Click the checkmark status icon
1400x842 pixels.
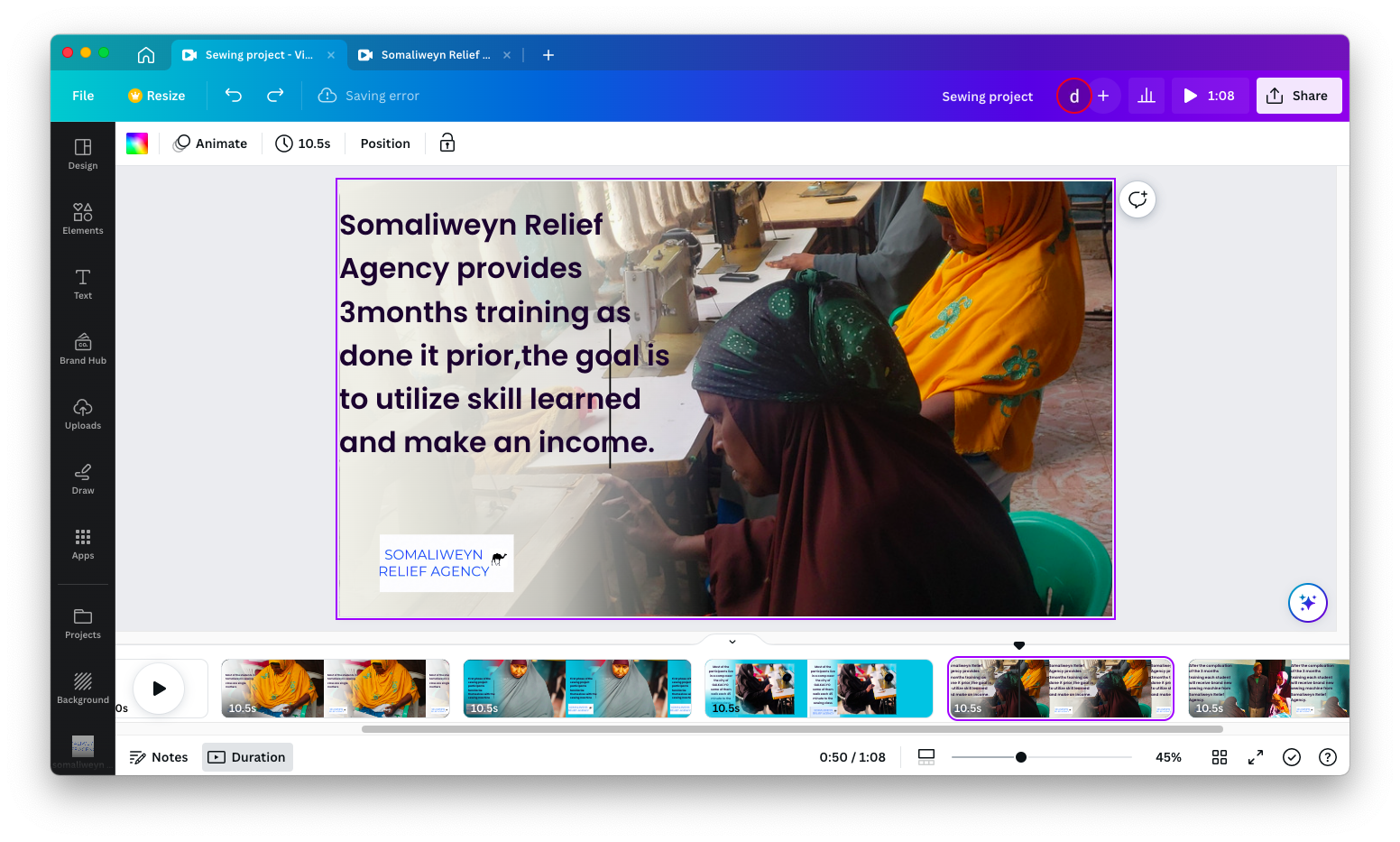(x=1292, y=757)
